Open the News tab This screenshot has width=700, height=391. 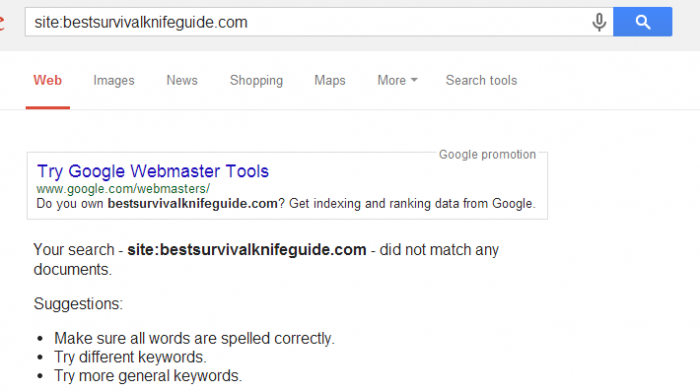(182, 80)
